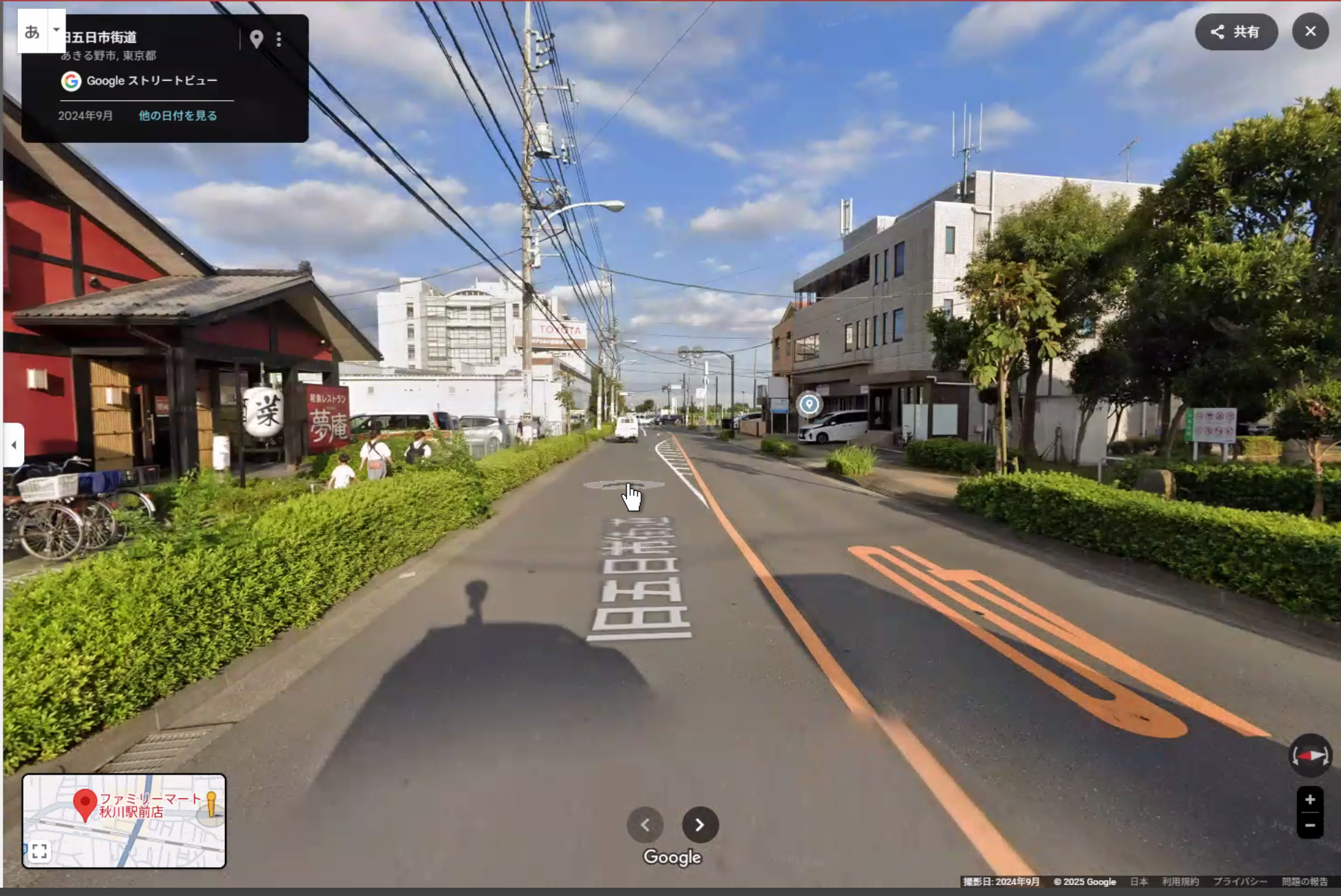This screenshot has height=896, width=1341.
Task: Click the 共有 share button
Action: 1235,32
